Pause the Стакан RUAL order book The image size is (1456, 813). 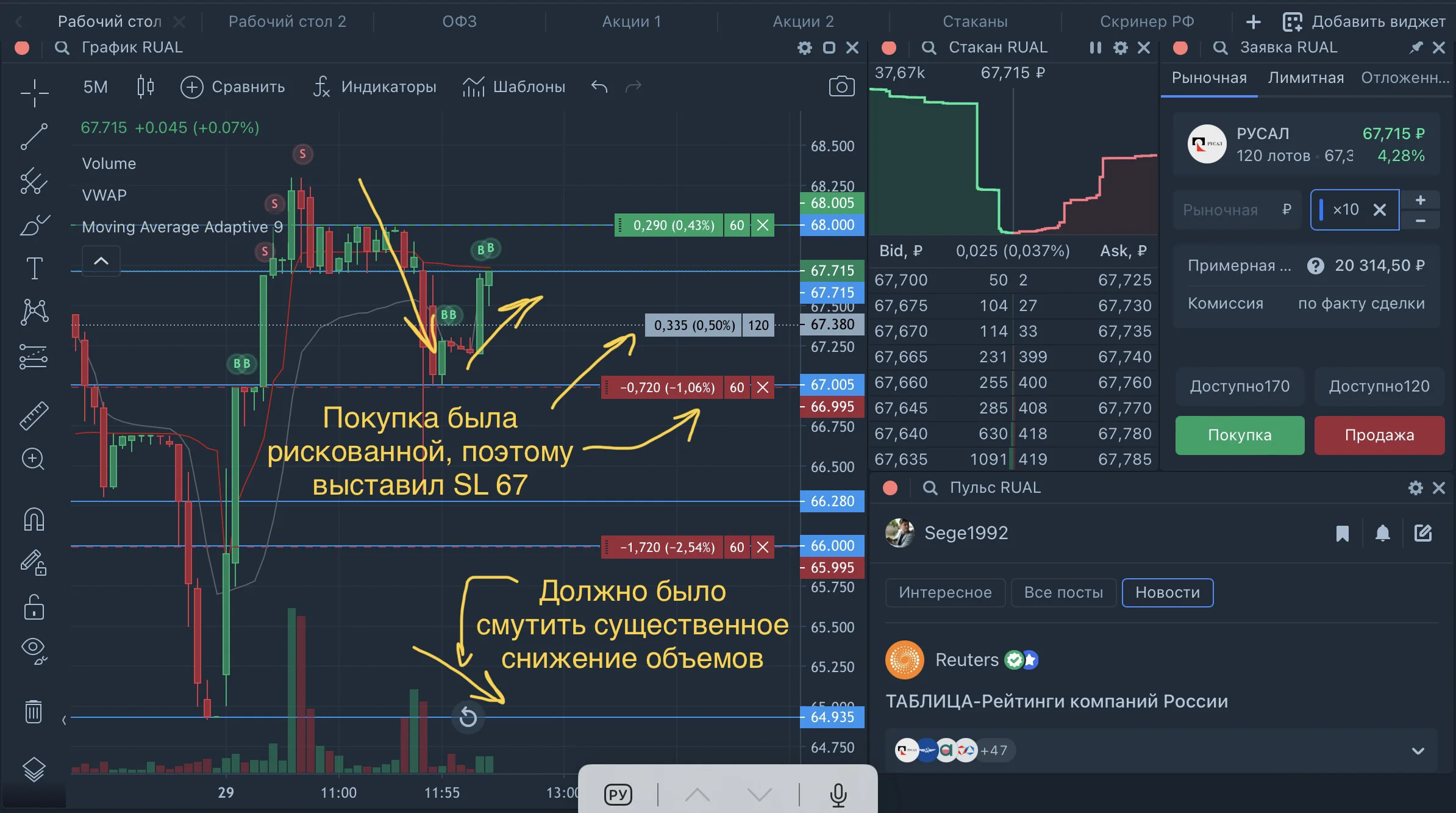(x=1096, y=48)
